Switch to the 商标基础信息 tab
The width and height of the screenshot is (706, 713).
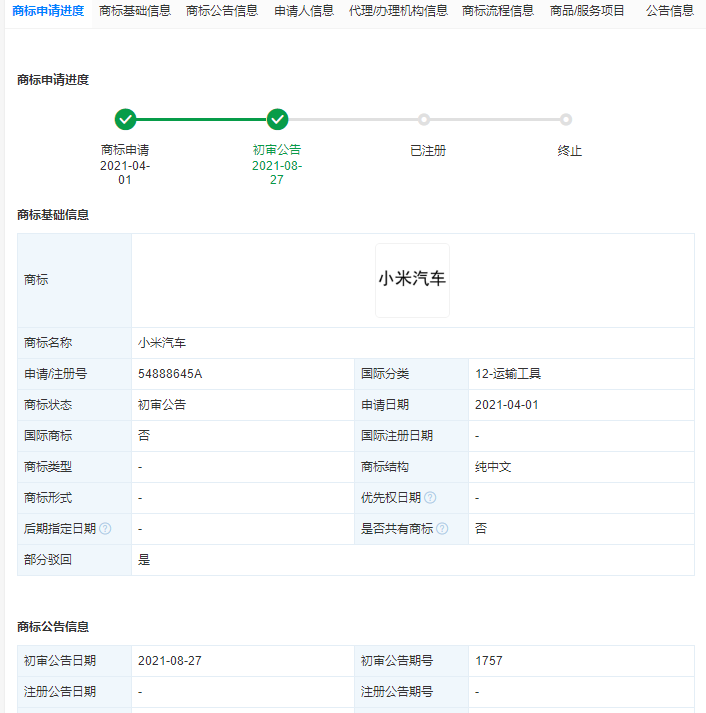pyautogui.click(x=135, y=11)
